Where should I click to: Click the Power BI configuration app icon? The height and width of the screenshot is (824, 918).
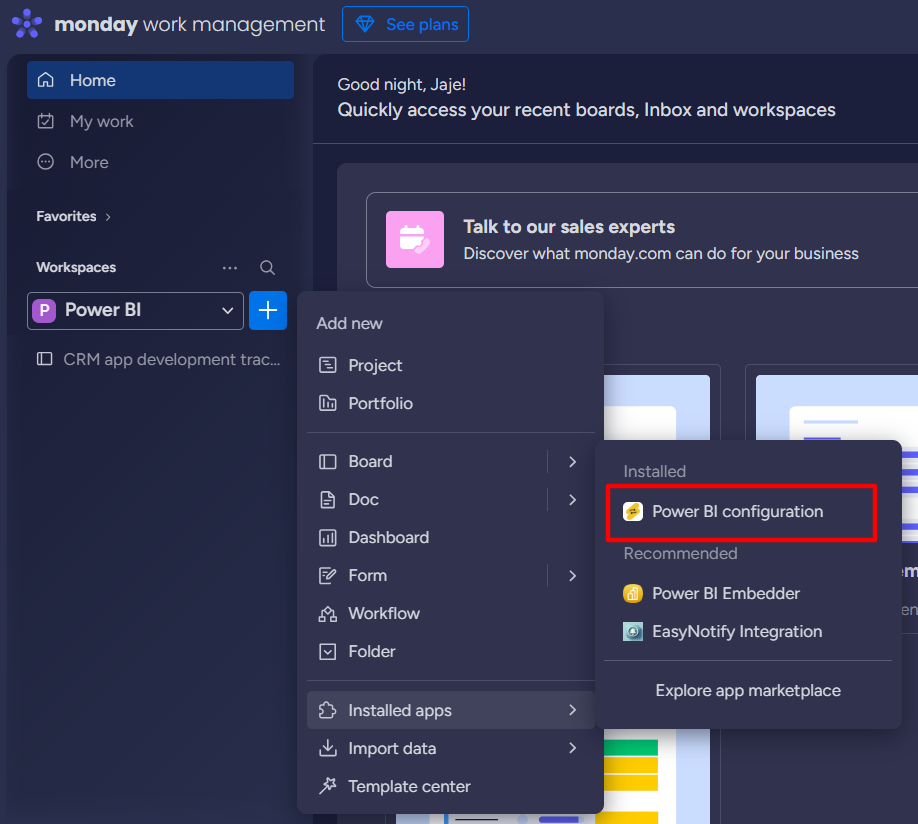coord(633,512)
